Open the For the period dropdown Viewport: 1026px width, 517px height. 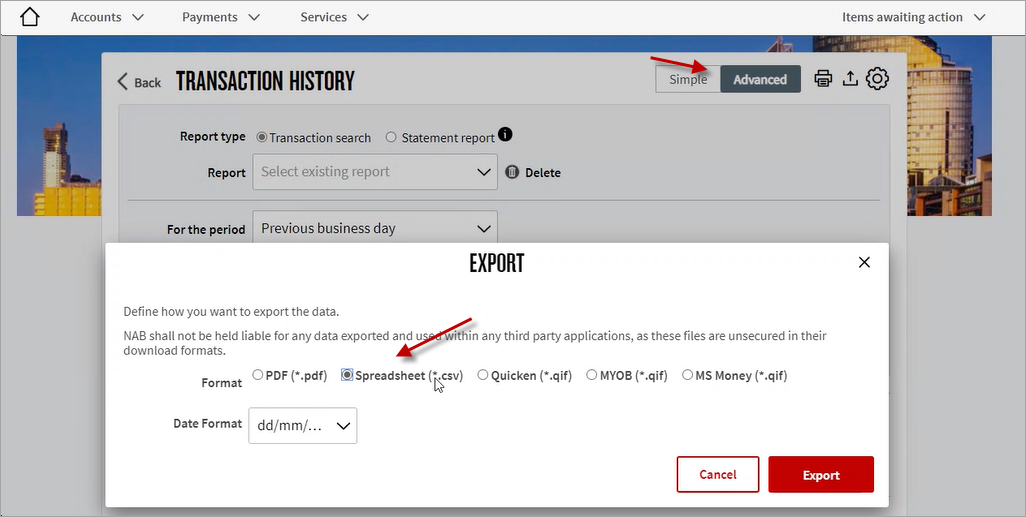375,228
